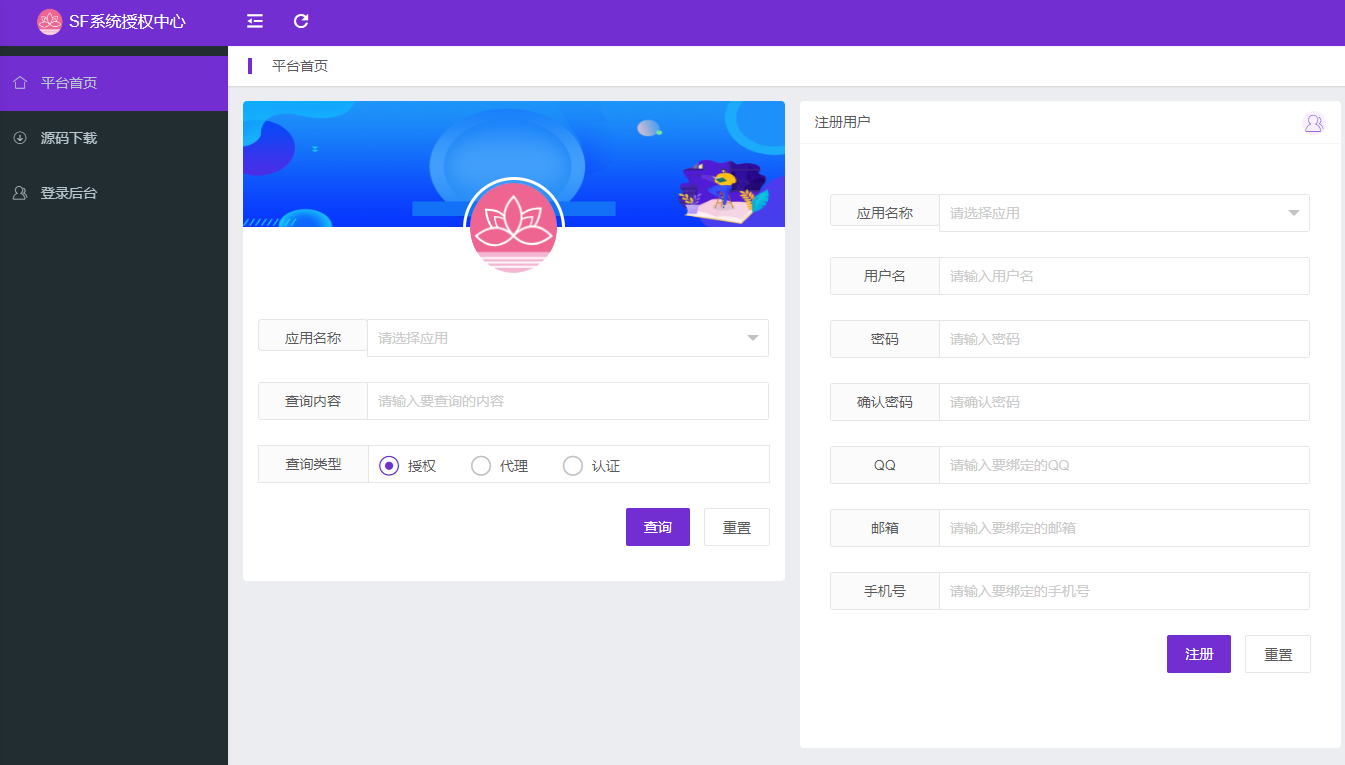Click the download icon beside 源码下载

[x=20, y=138]
